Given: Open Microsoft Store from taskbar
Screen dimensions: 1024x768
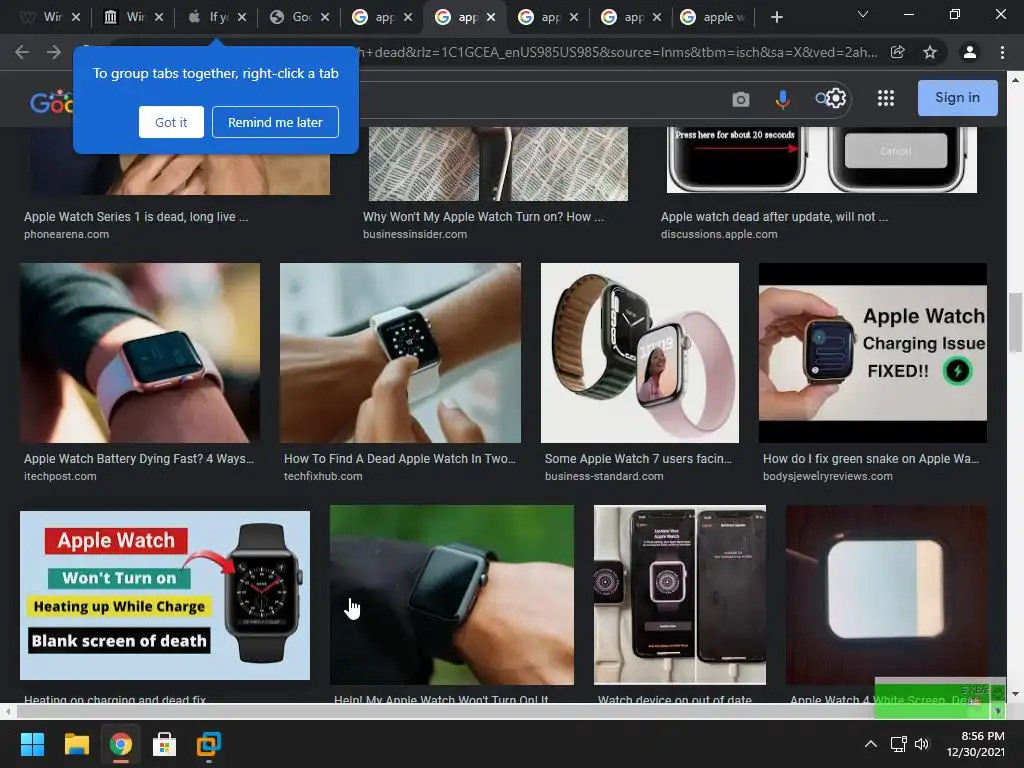Looking at the screenshot, I should (x=165, y=744).
